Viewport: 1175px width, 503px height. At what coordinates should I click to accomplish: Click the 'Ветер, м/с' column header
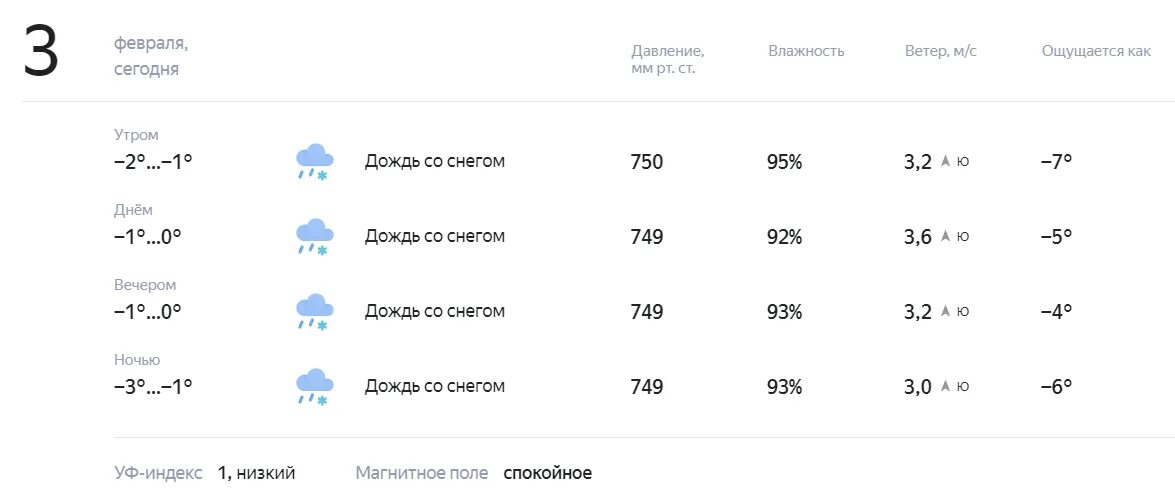[x=940, y=51]
